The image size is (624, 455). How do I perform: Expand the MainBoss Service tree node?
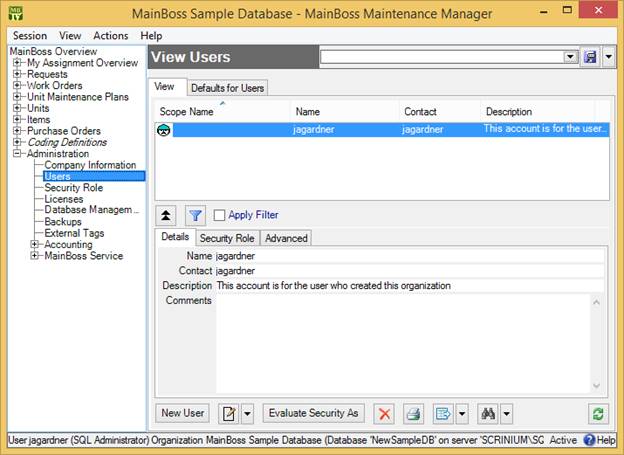(x=35, y=256)
